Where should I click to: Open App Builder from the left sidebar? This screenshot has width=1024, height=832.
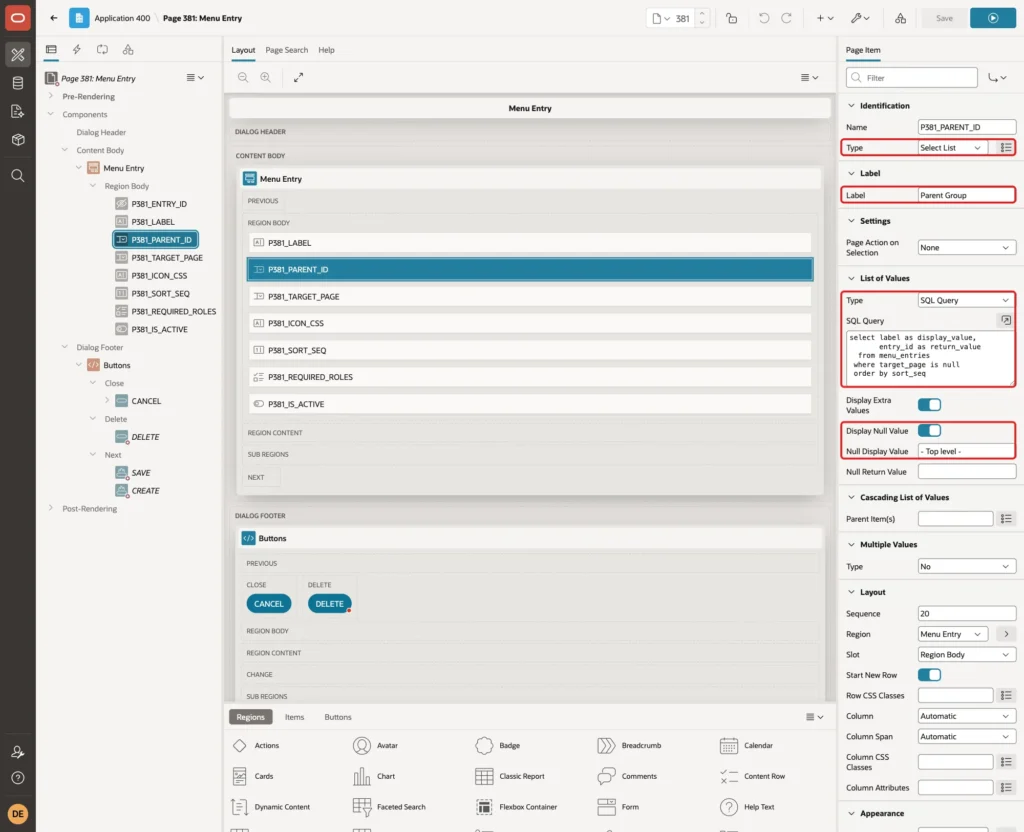tap(18, 55)
